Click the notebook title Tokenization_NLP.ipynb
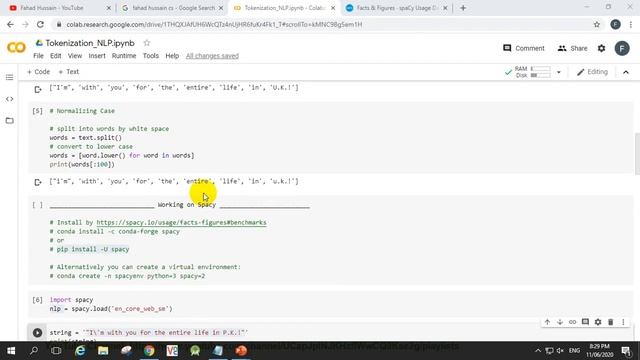 tap(90, 43)
